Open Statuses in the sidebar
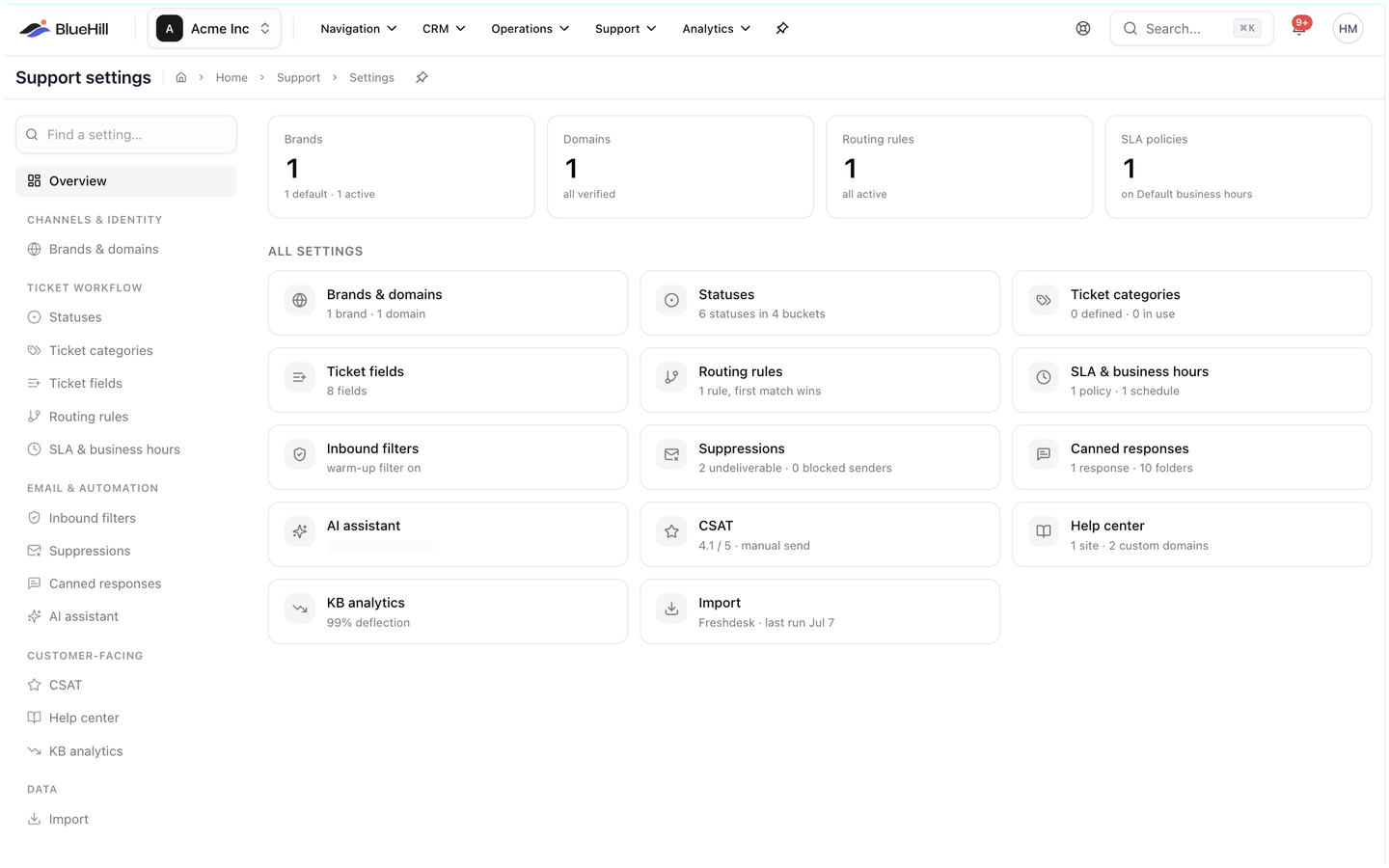Viewport: 1389px width, 868px height. click(126, 317)
